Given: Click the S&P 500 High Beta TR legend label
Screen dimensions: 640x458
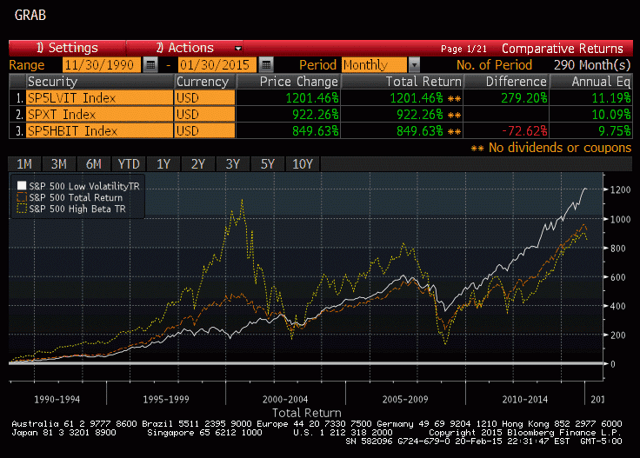Looking at the screenshot, I should pyautogui.click(x=77, y=209).
